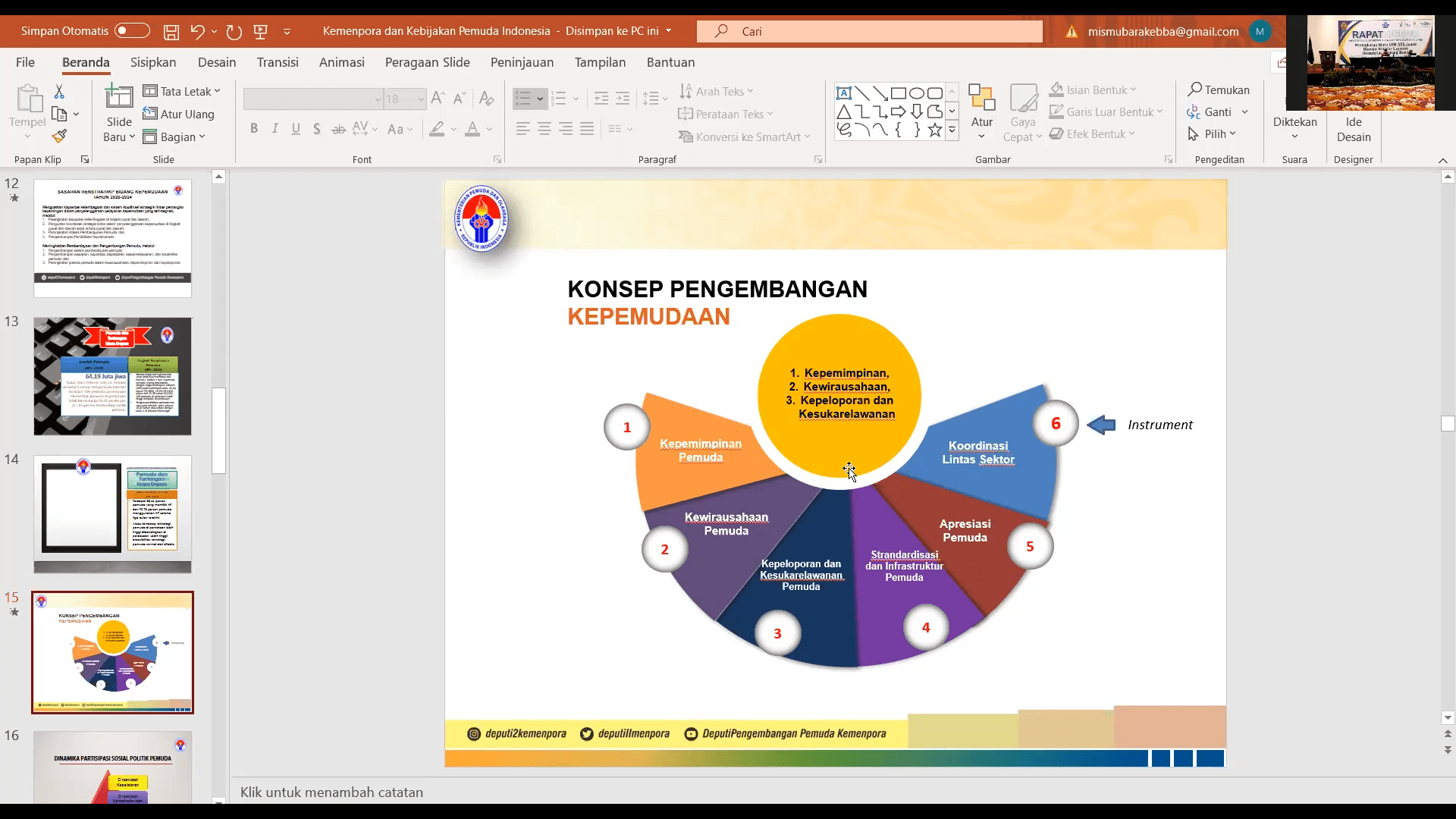This screenshot has width=1456, height=819.
Task: Click Ganti replace button
Action: point(1210,111)
